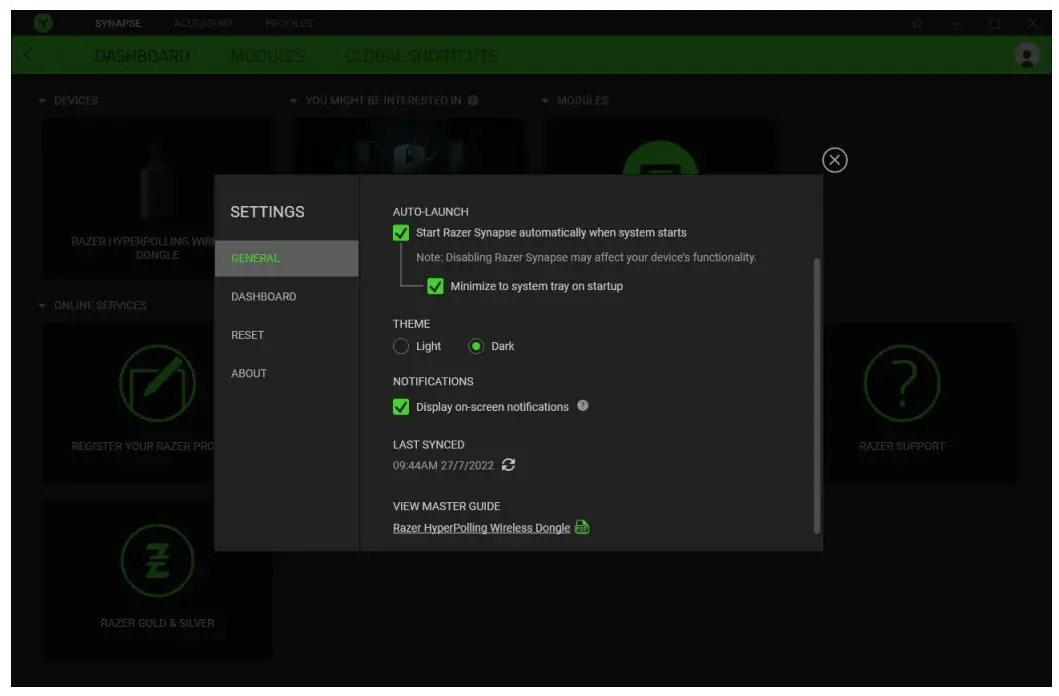
Task: Open the user profile avatar icon
Action: [1026, 56]
